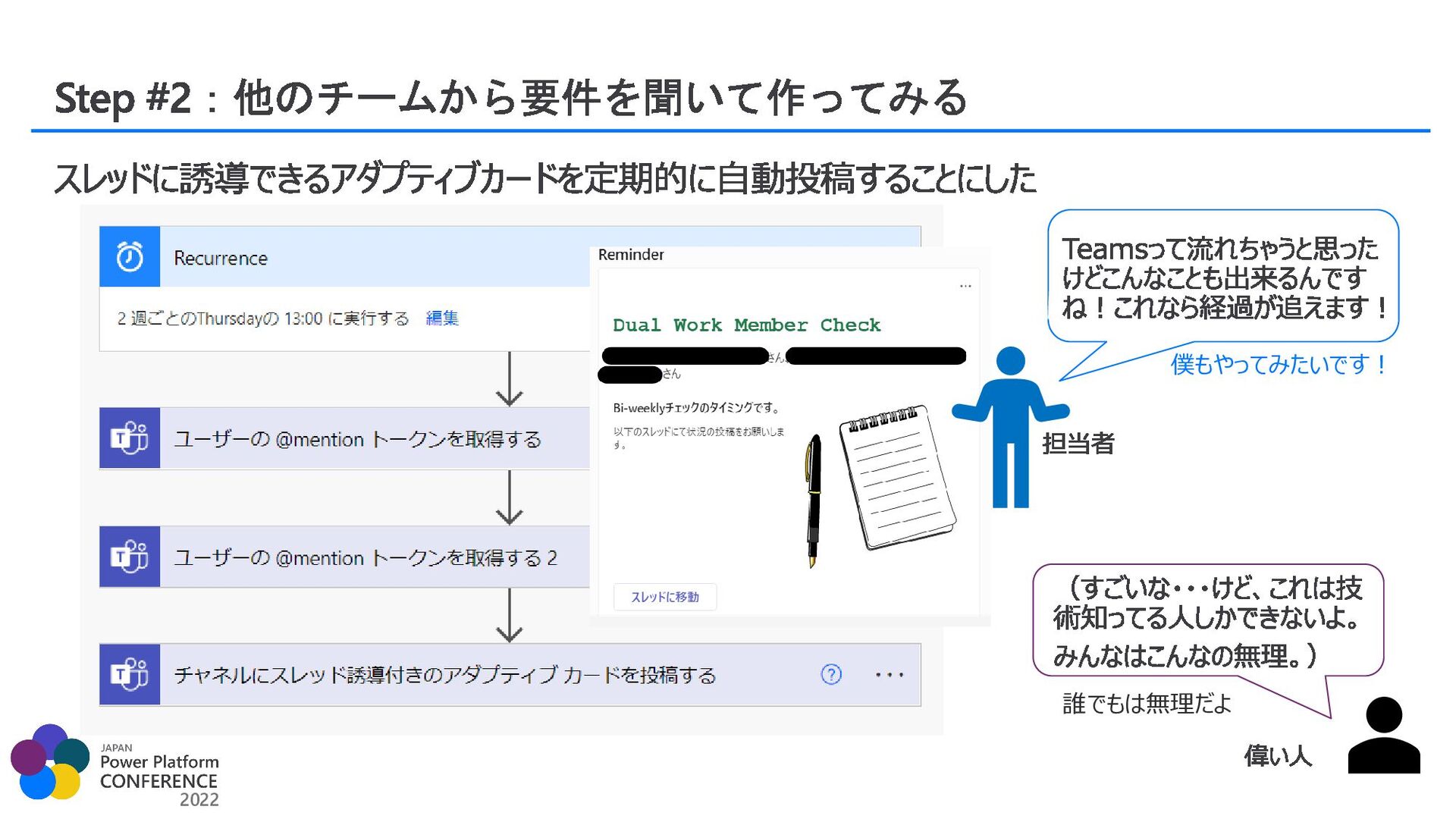Select the チャネルにスレッド誘導付きのアダプティブ カードを投稿する step title
Screen dimensions: 1456x819
click(x=444, y=675)
